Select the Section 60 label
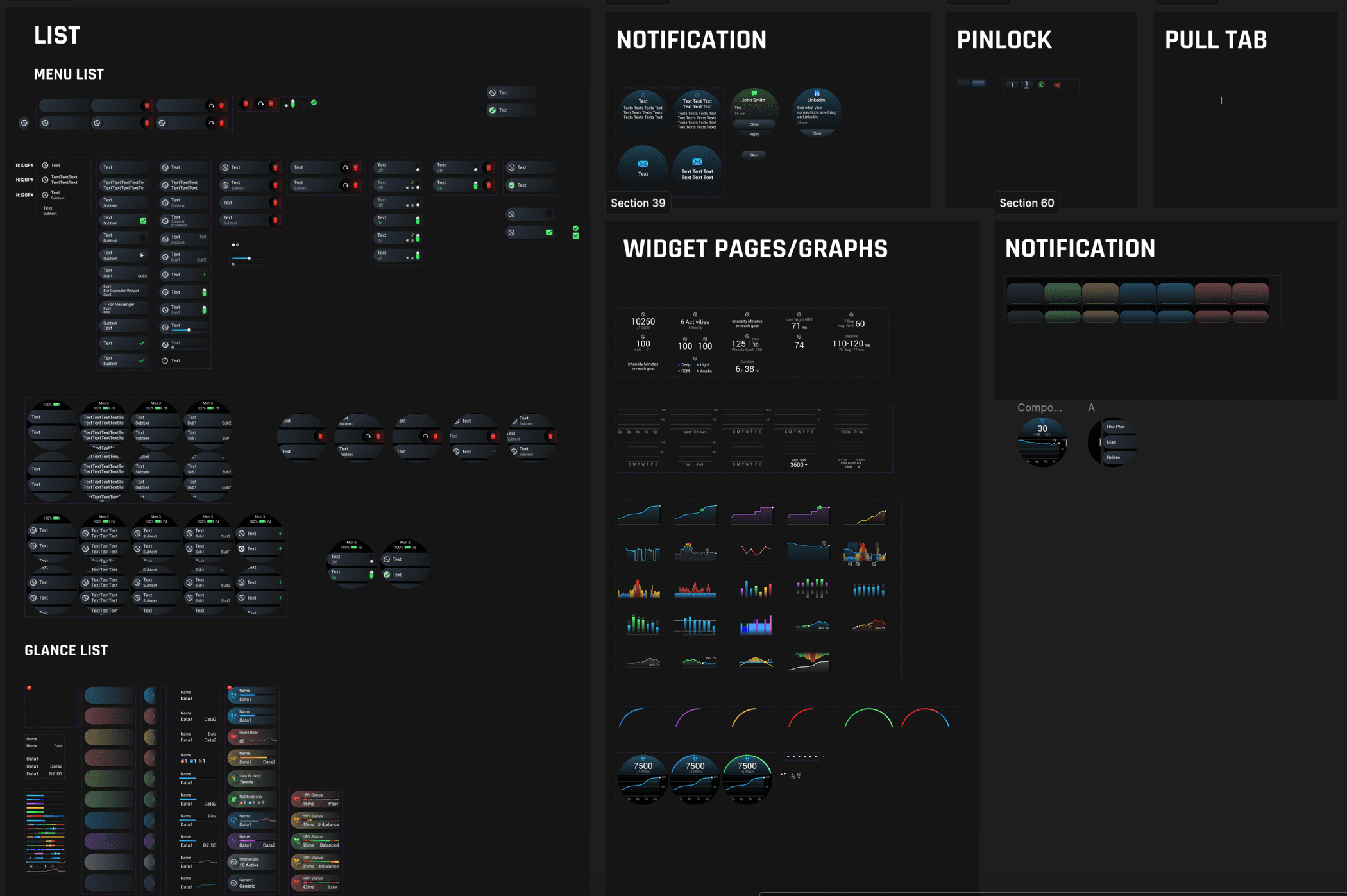The height and width of the screenshot is (896, 1347). coord(1026,203)
